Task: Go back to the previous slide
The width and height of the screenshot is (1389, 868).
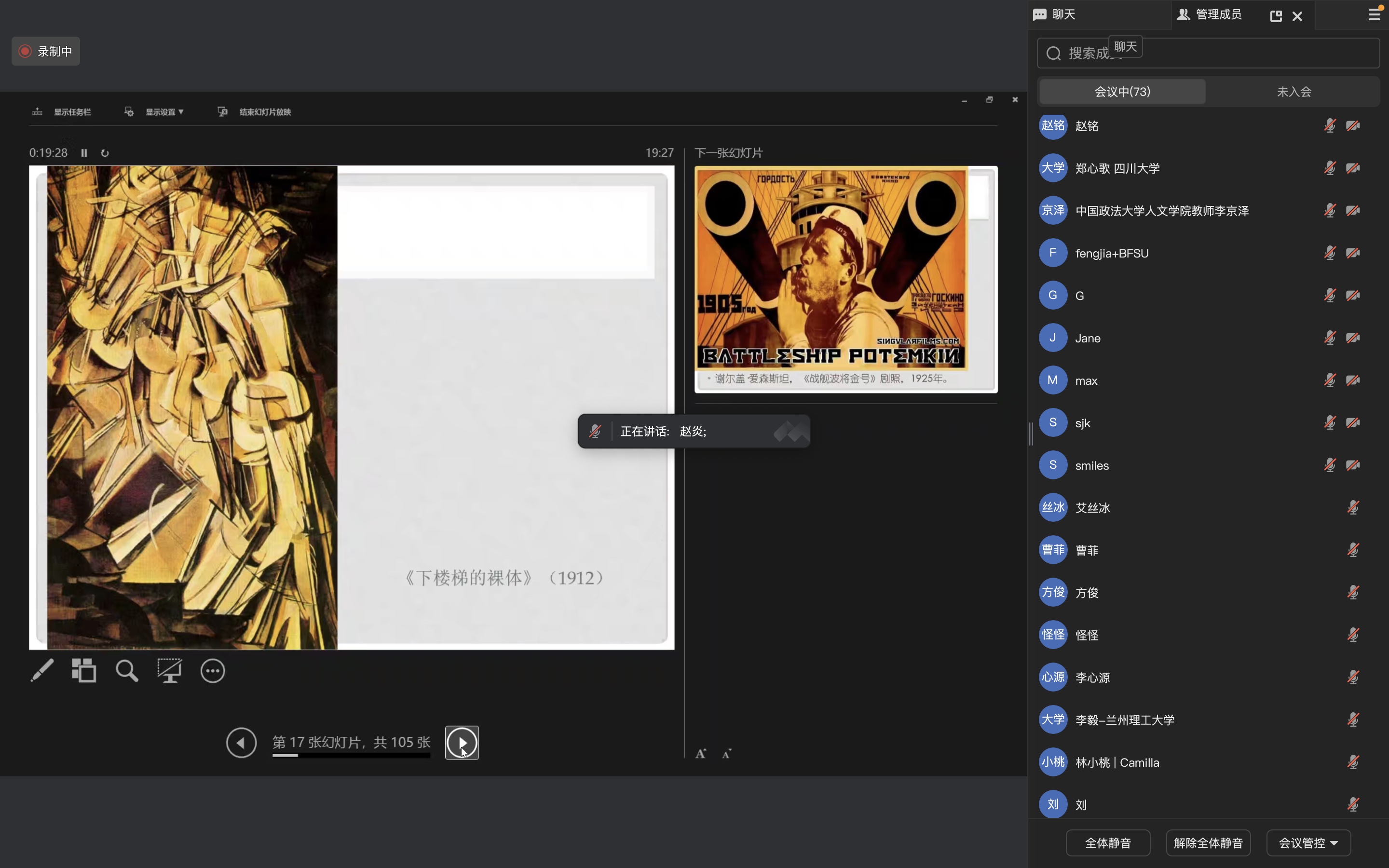Action: click(x=241, y=743)
